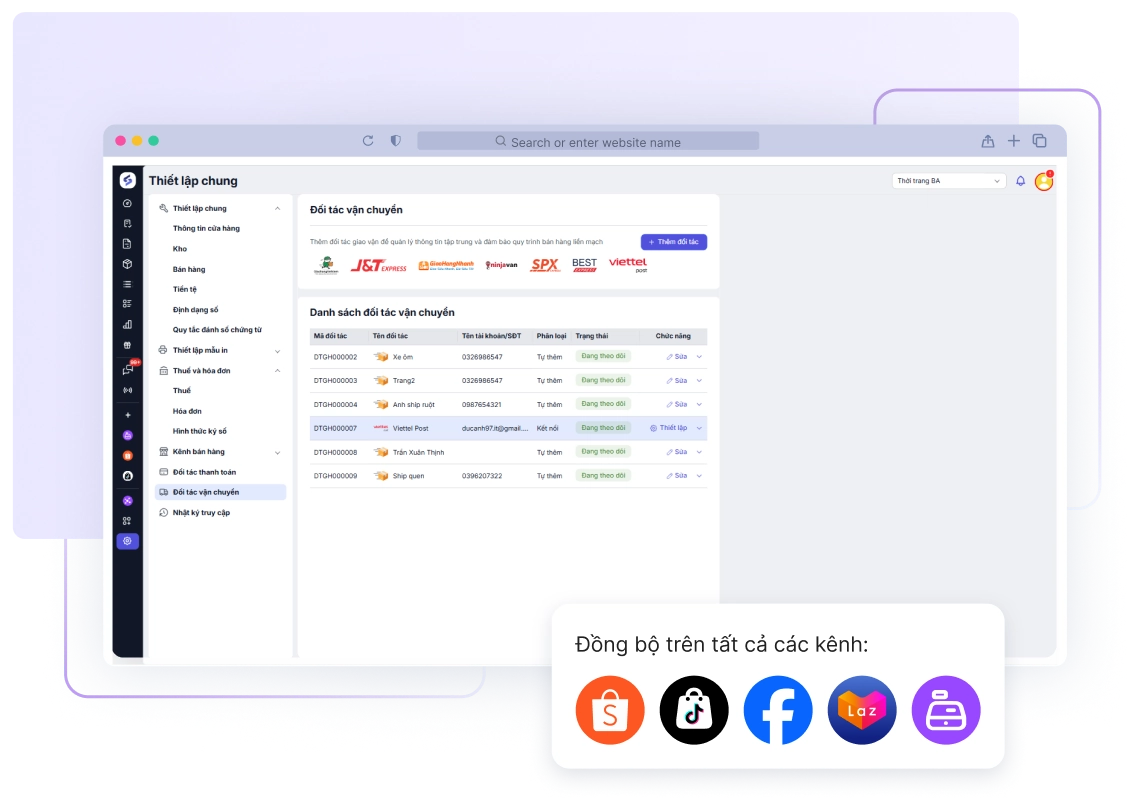Open the Tiền tệ settings page
1127x799 pixels.
click(185, 289)
